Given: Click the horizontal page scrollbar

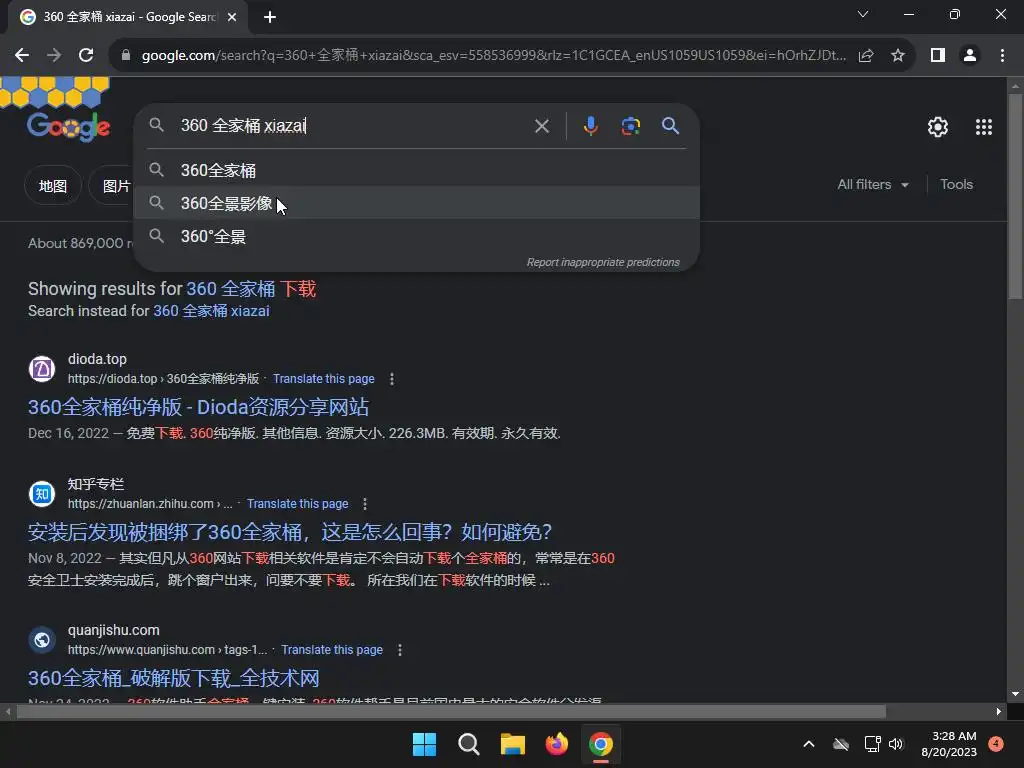Looking at the screenshot, I should point(451,711).
